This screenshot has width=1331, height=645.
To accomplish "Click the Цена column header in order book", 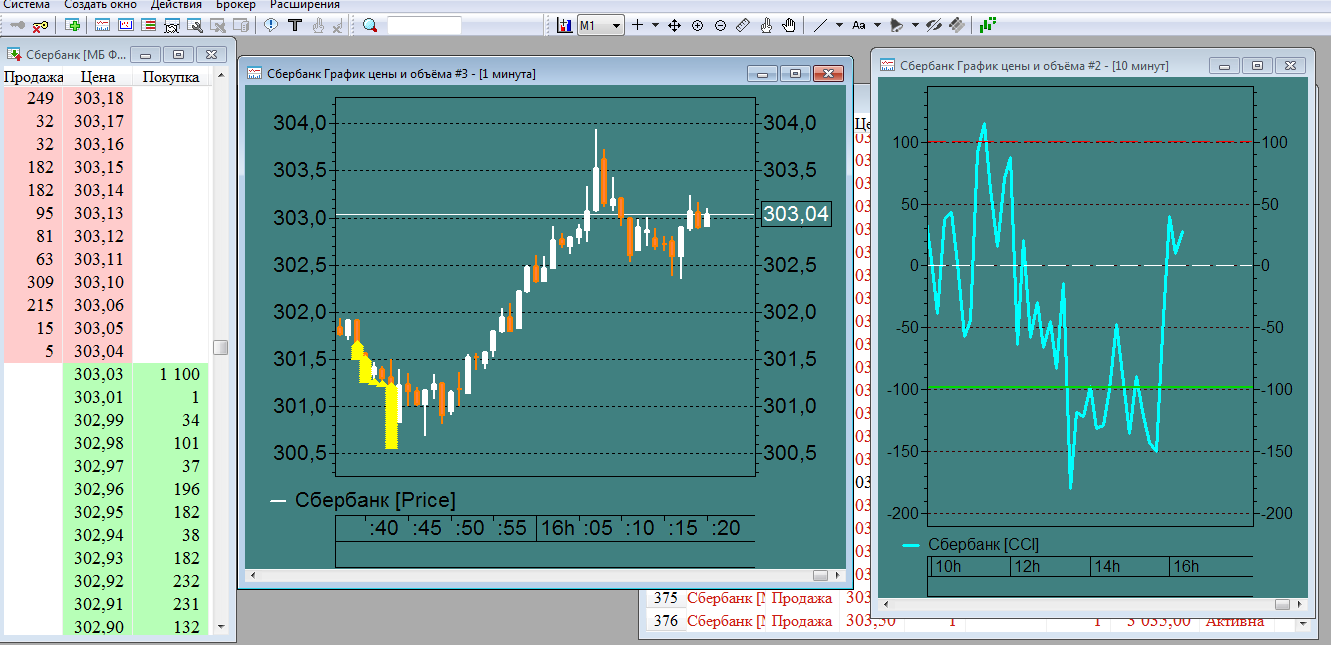I will pos(97,77).
